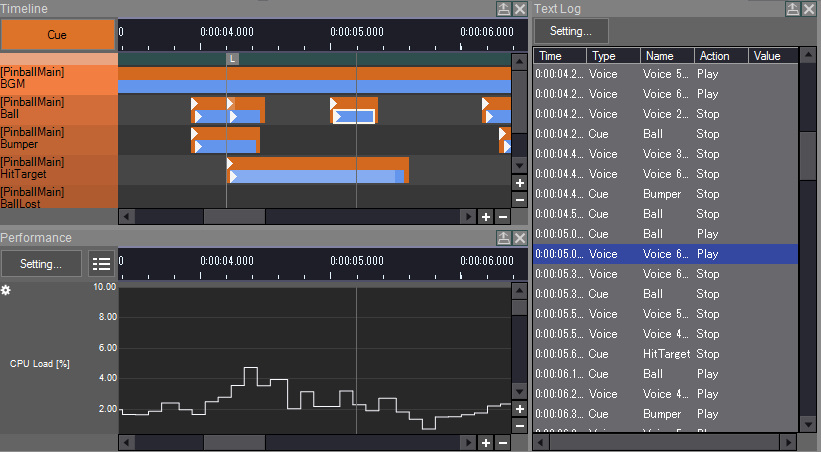Screen dimensions: 821x452
Task: Zoom in Timeline vertically with plus icon
Action: (x=519, y=183)
